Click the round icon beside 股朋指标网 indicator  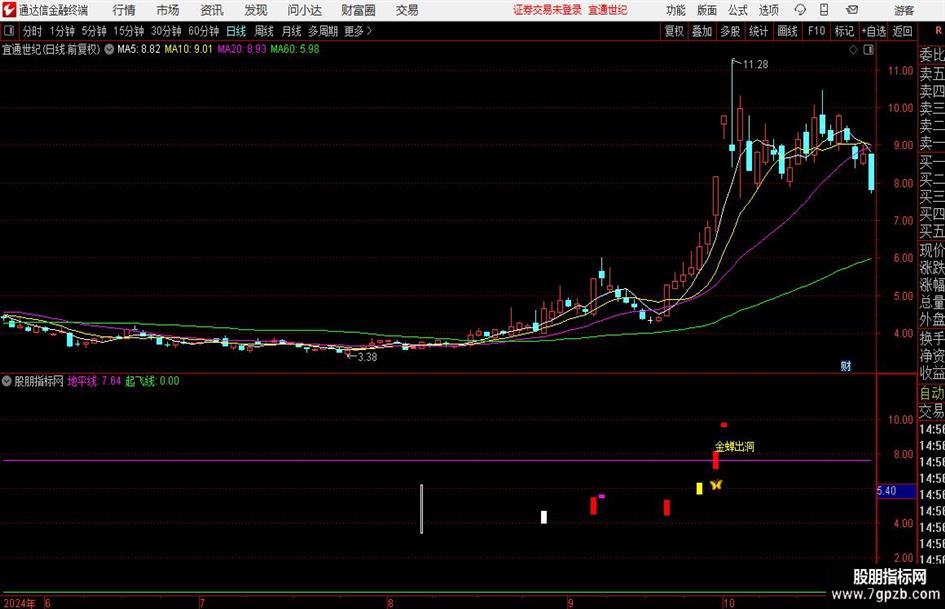click(7, 381)
